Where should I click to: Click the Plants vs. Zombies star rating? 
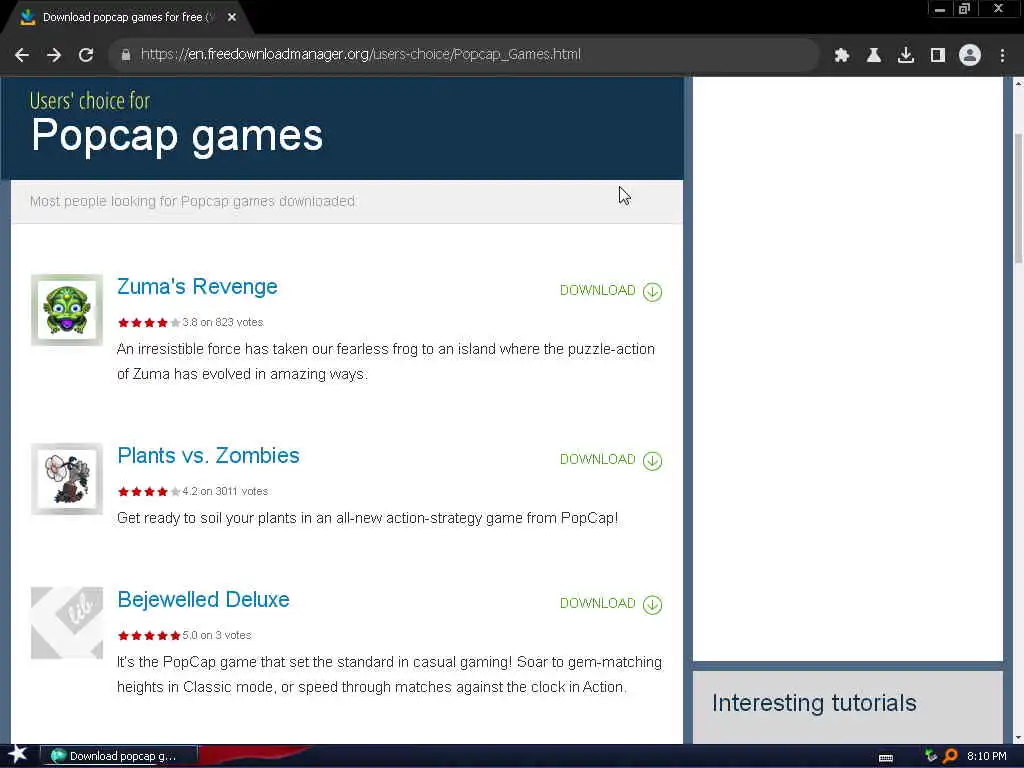(149, 492)
